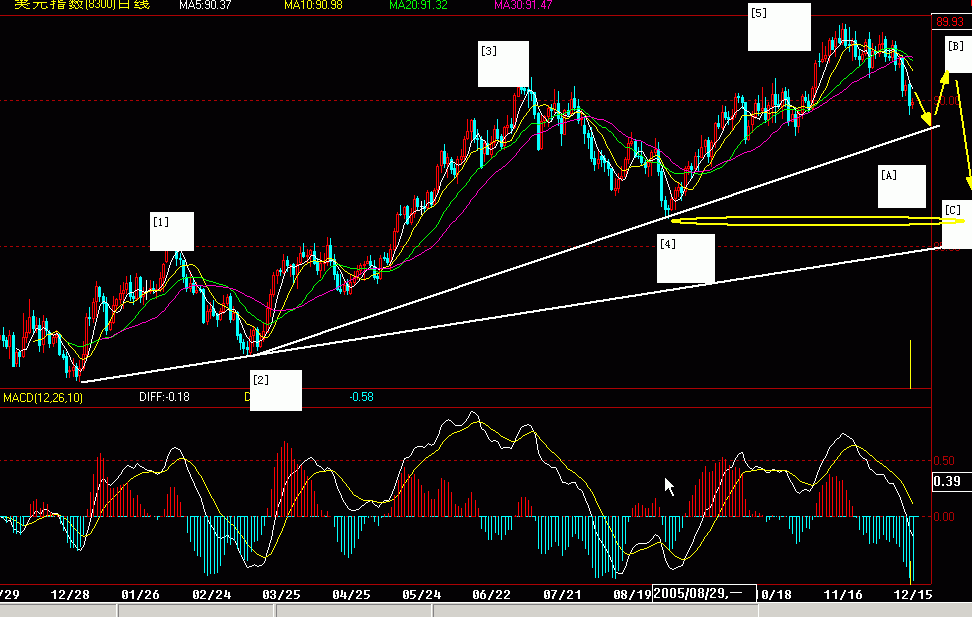Click the MA10:90.98 moving average readout

(x=313, y=5)
